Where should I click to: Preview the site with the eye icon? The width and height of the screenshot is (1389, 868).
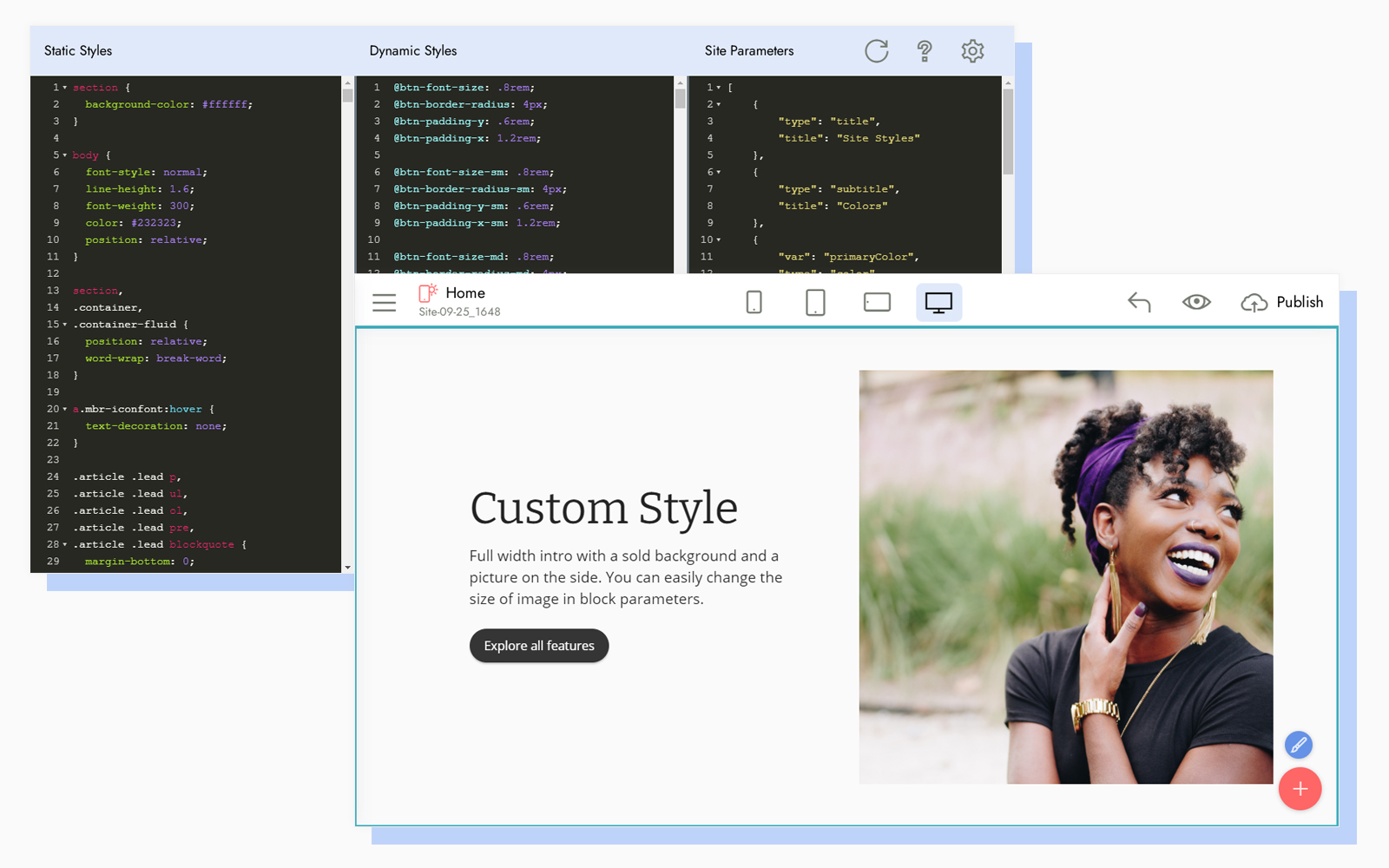click(x=1196, y=302)
